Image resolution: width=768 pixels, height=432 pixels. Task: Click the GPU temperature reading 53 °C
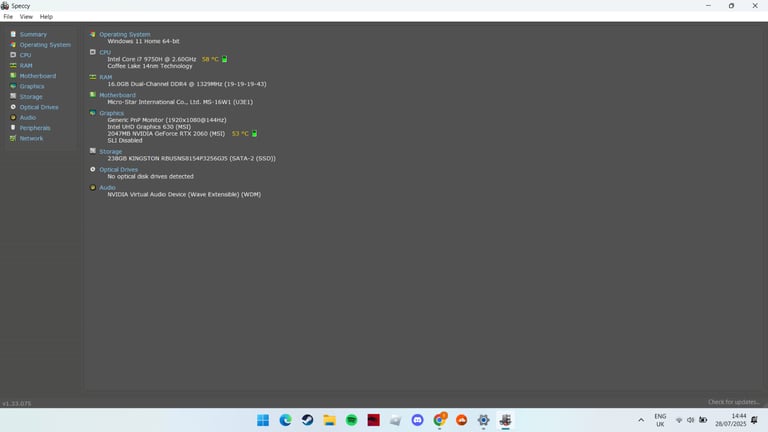[x=240, y=133]
